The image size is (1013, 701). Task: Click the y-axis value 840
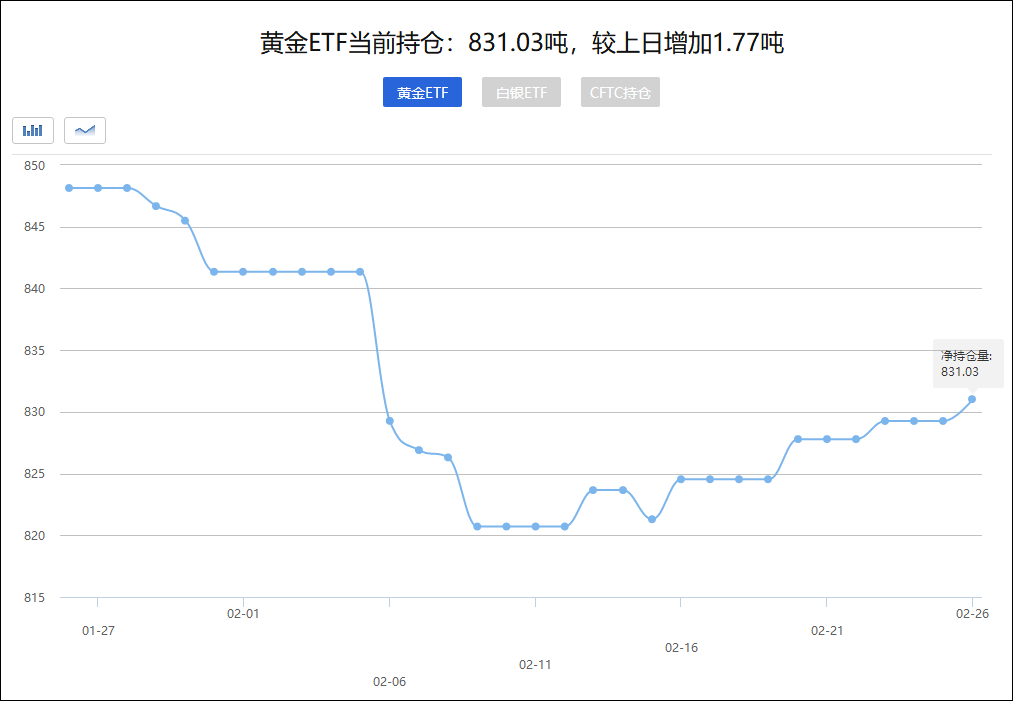(35, 289)
